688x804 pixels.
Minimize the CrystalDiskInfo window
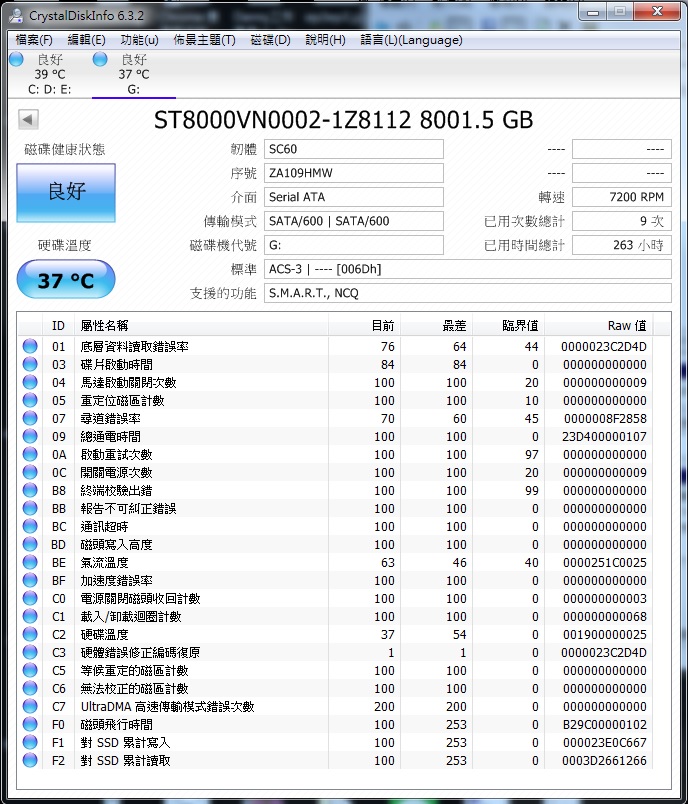point(593,12)
